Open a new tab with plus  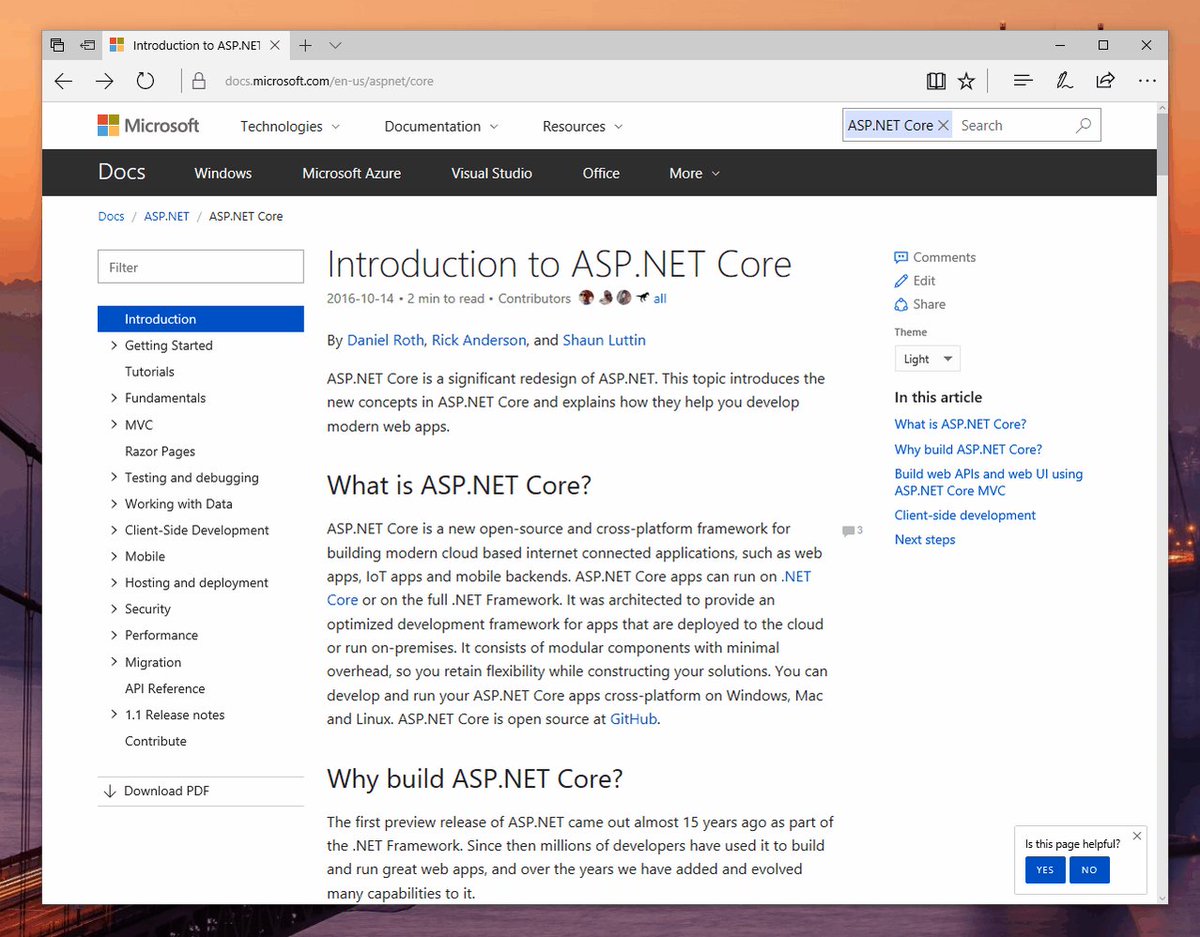[x=305, y=45]
